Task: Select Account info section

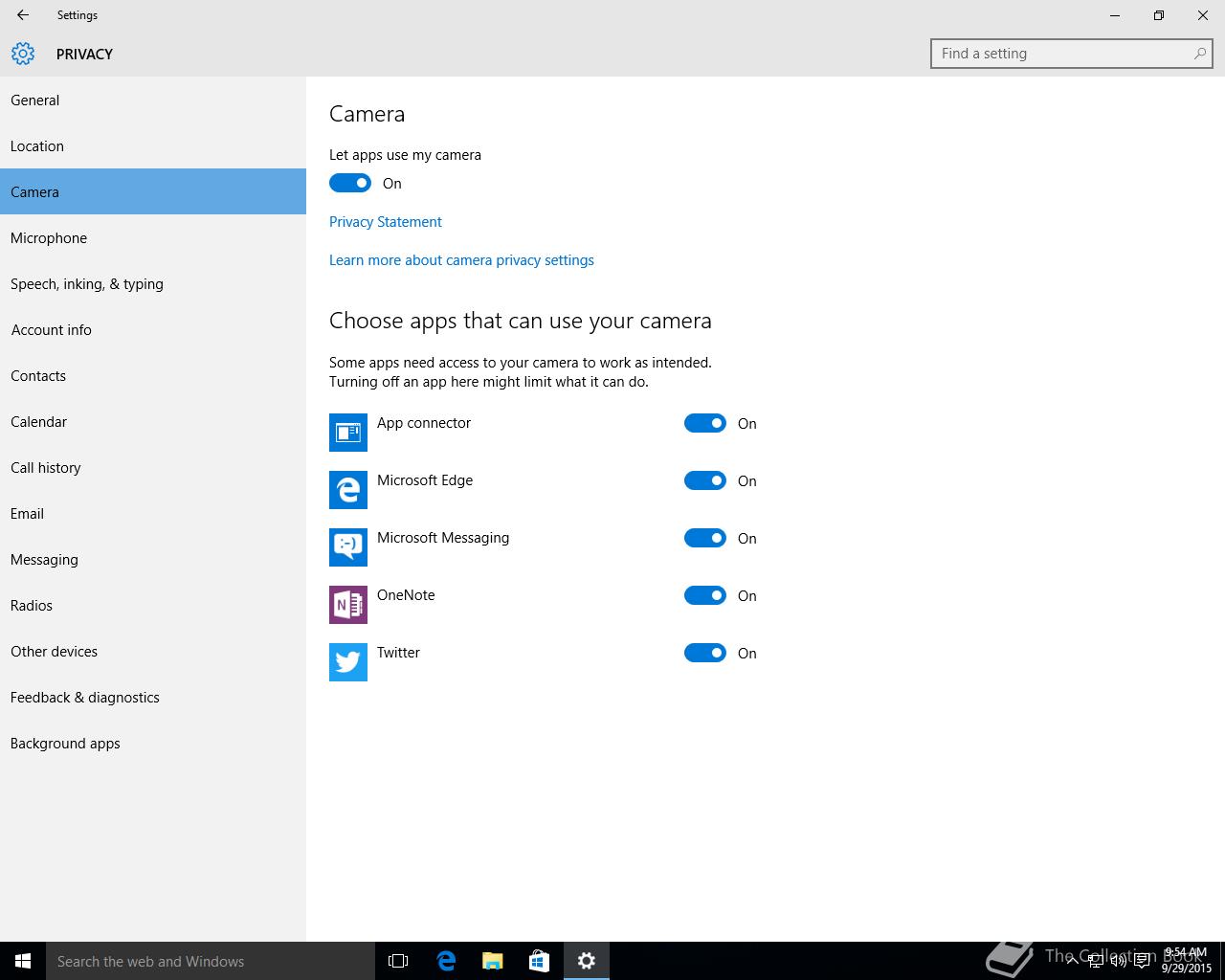Action: (x=153, y=329)
